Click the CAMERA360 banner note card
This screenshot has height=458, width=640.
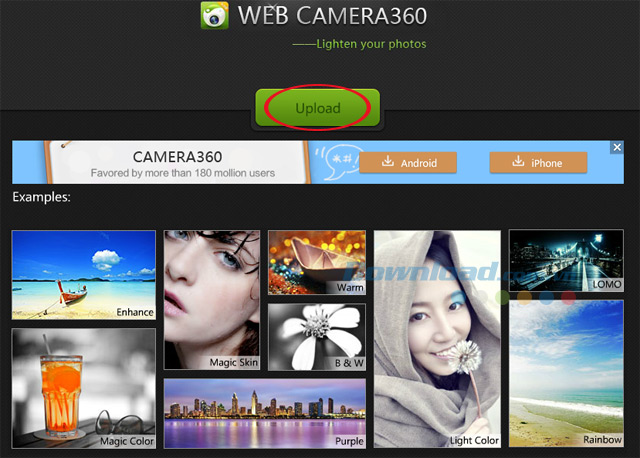(x=177, y=162)
